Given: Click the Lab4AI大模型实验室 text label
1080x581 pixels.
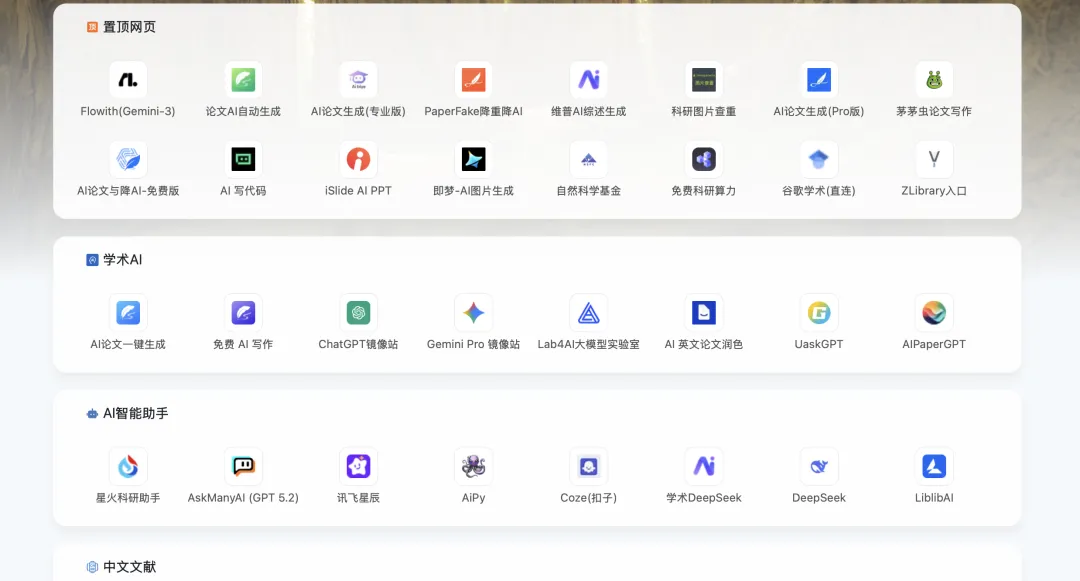Looking at the screenshot, I should point(588,344).
